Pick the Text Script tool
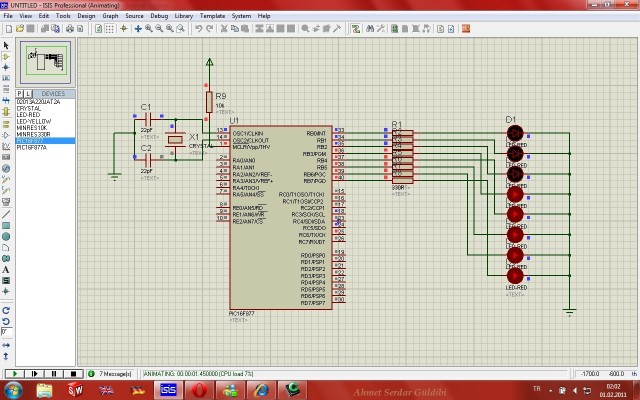Screen dimensions: 640x400 point(6,89)
